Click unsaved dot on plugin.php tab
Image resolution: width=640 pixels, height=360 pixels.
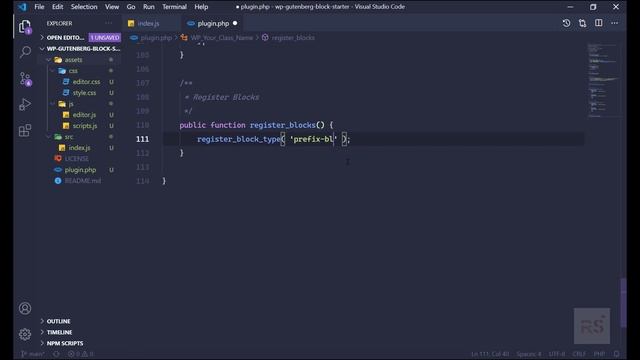point(235,23)
